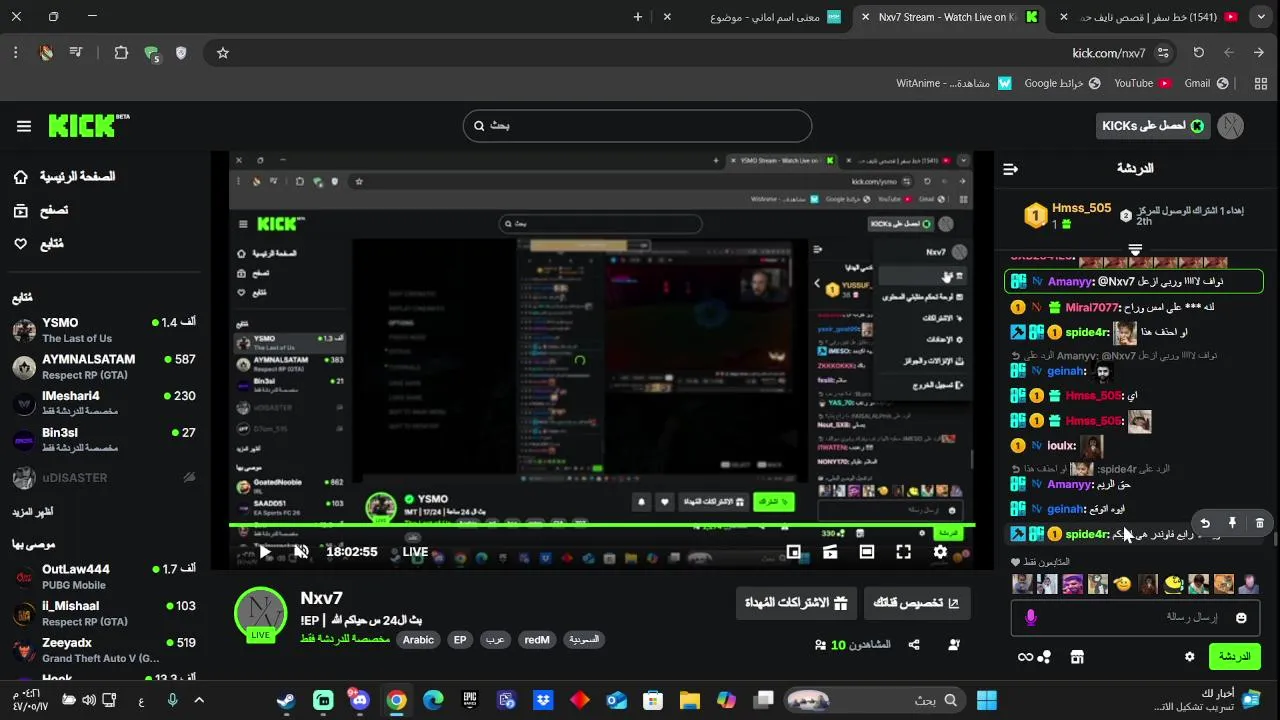The width and height of the screenshot is (1280, 720).
Task: Click the Gmail bookmark
Action: [1206, 83]
